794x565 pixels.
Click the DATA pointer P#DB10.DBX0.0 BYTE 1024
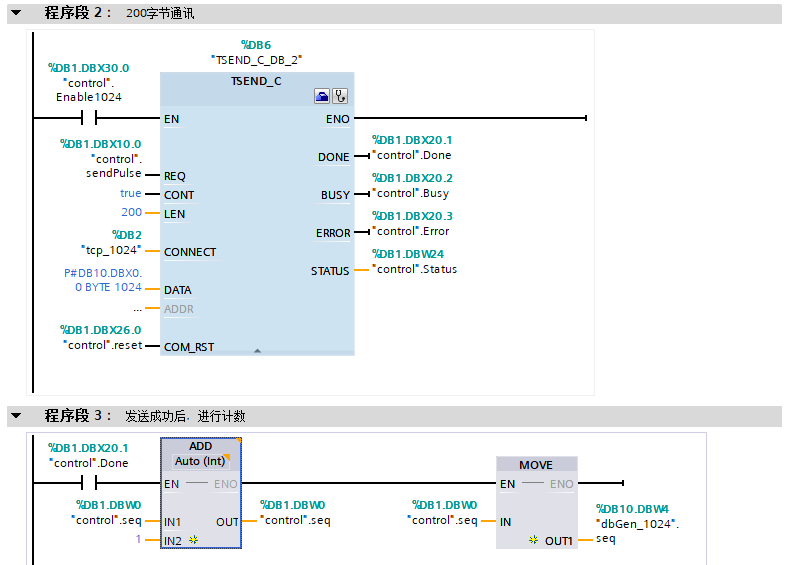coord(103,280)
